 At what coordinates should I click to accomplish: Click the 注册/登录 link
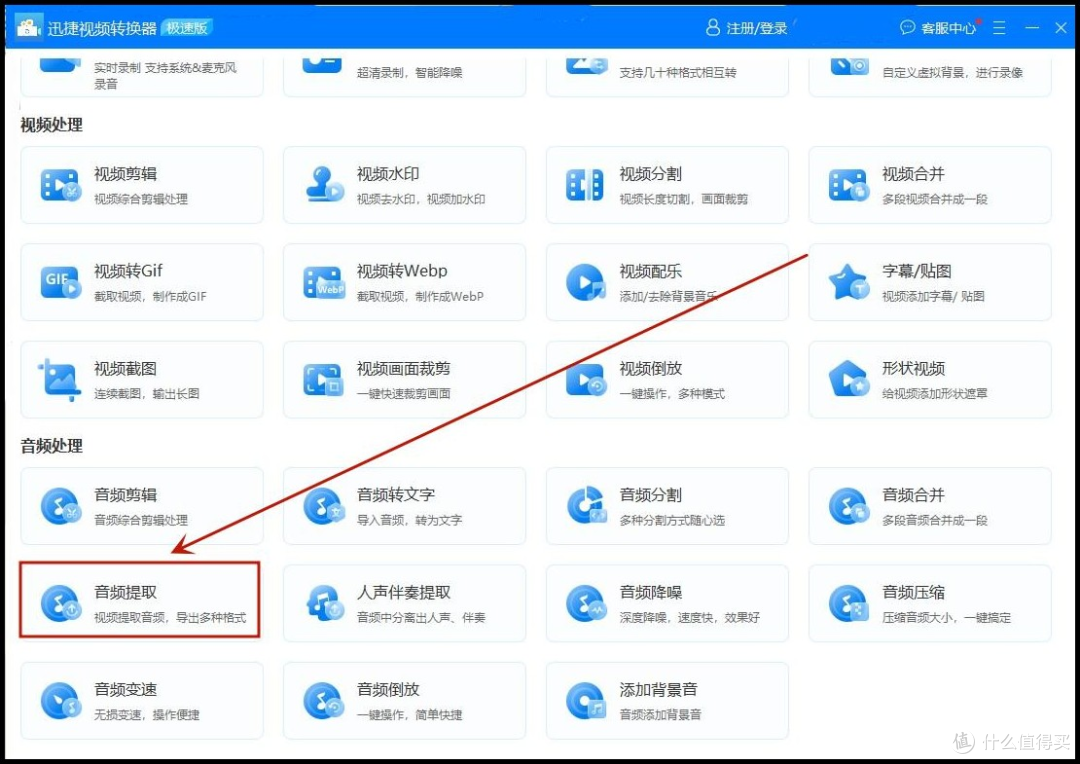756,28
